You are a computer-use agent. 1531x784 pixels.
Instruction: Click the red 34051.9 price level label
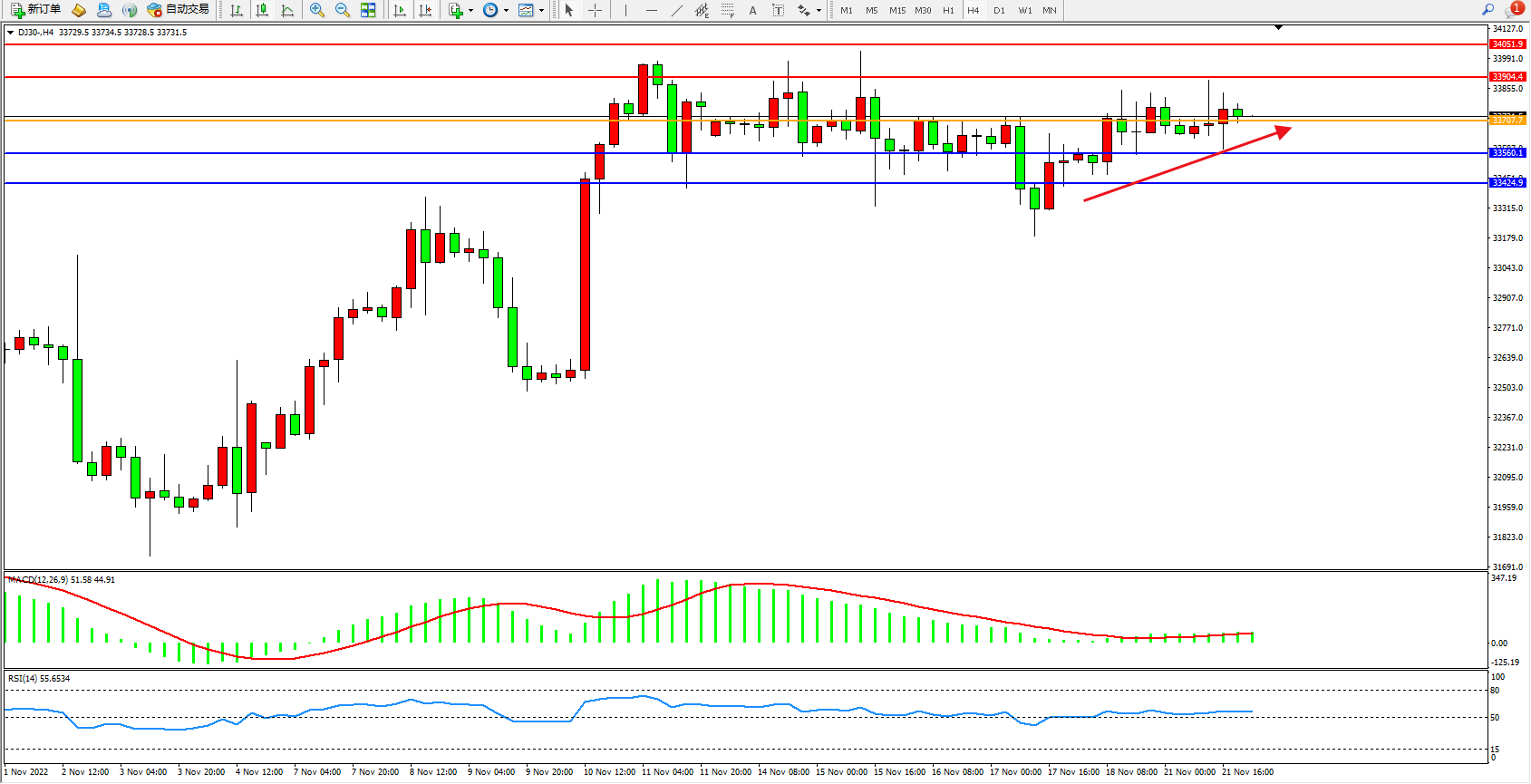[1507, 44]
